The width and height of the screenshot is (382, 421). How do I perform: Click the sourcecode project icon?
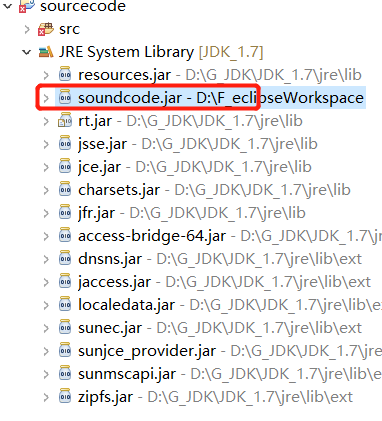point(27,6)
